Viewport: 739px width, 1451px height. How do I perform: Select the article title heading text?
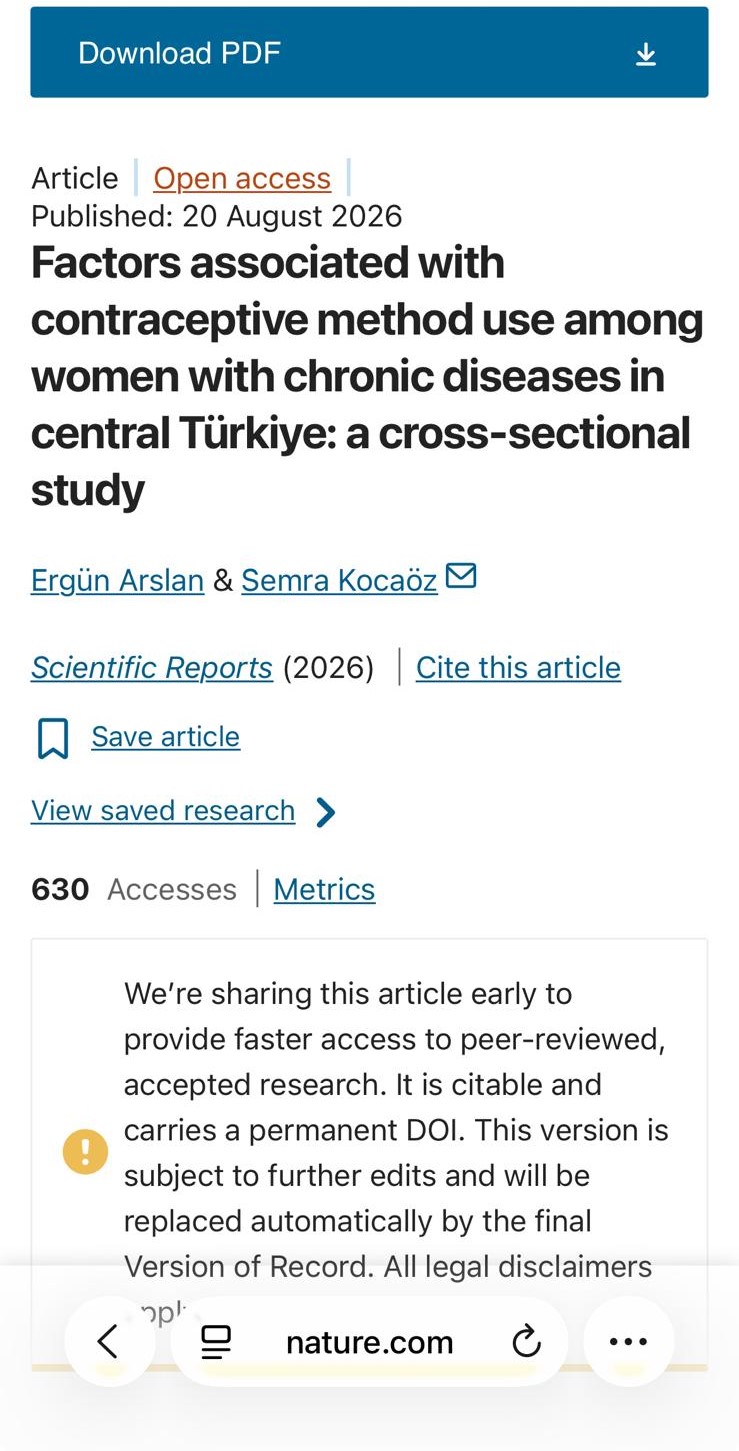[x=367, y=376]
